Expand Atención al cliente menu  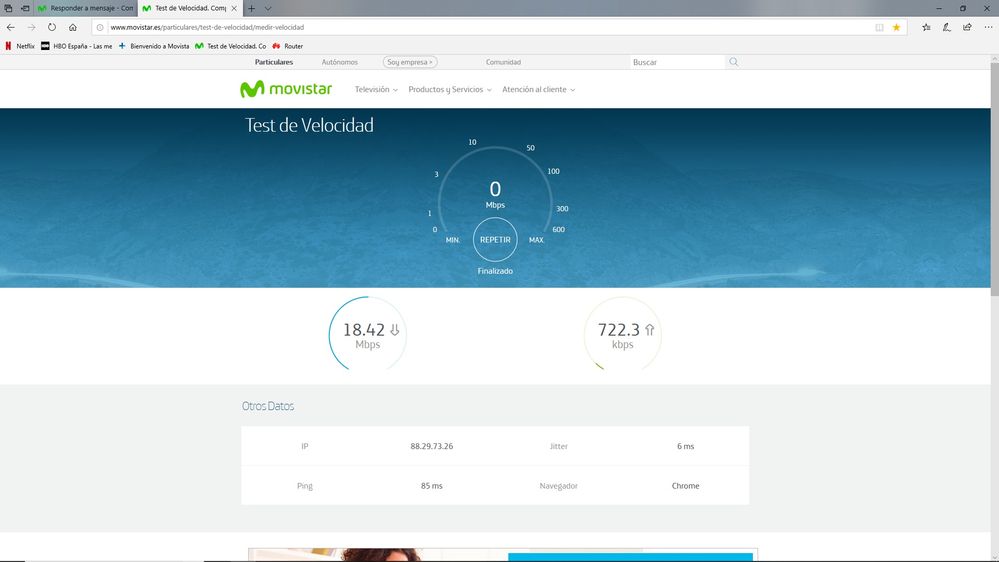(x=538, y=89)
